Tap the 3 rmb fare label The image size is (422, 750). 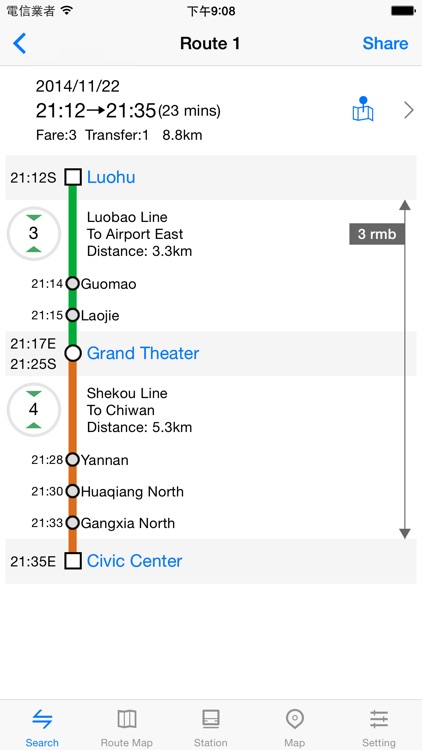[377, 234]
